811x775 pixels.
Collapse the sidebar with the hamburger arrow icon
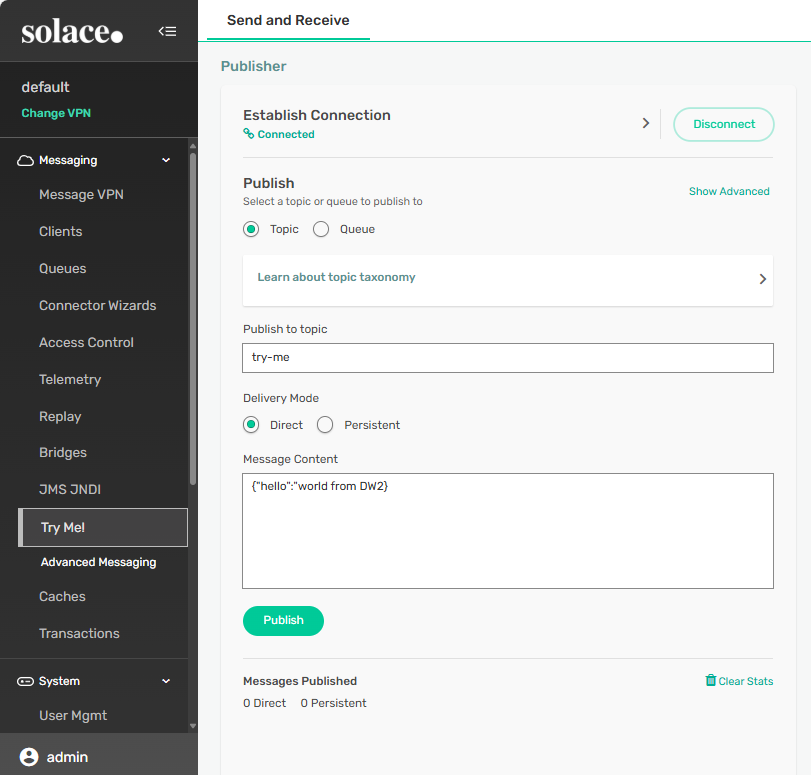(x=167, y=31)
